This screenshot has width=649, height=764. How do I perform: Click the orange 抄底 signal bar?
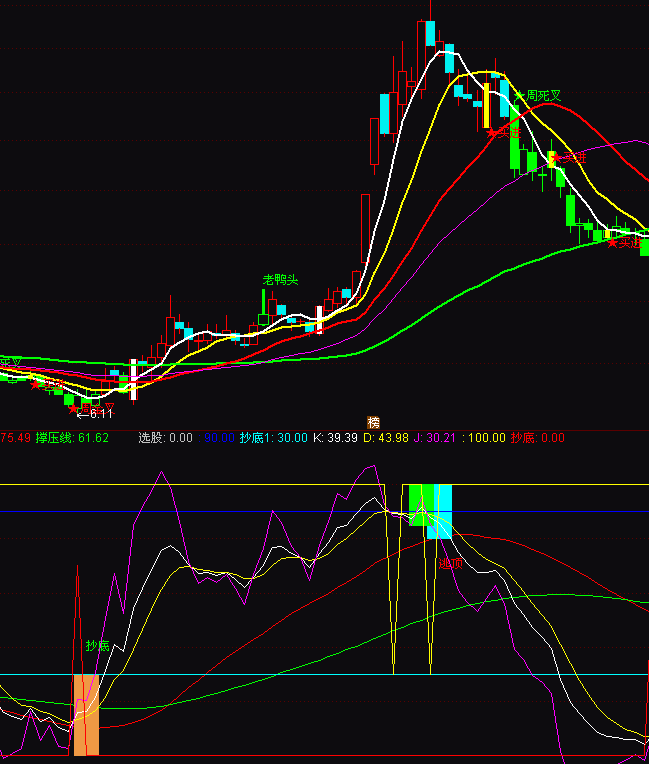86,714
